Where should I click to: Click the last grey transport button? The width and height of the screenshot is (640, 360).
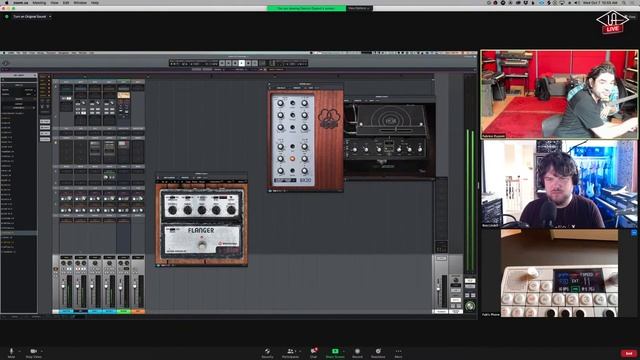click(255, 63)
